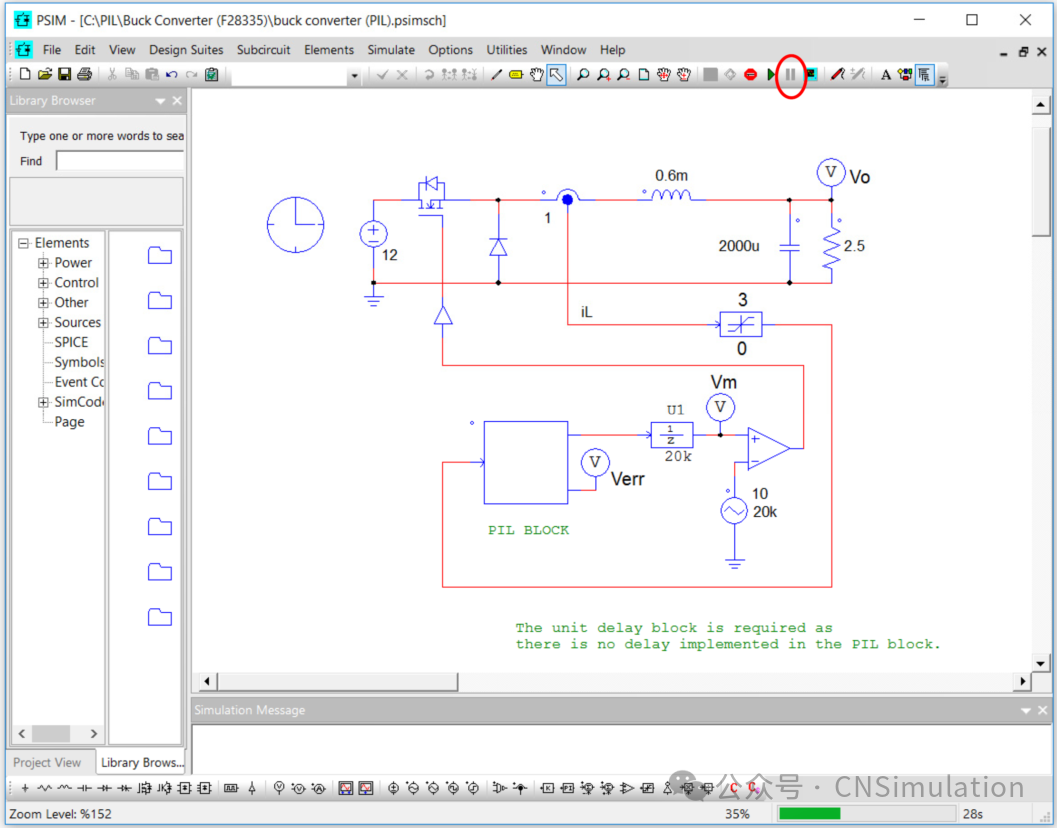
Task: Click inside the Find search field
Action: pos(120,160)
